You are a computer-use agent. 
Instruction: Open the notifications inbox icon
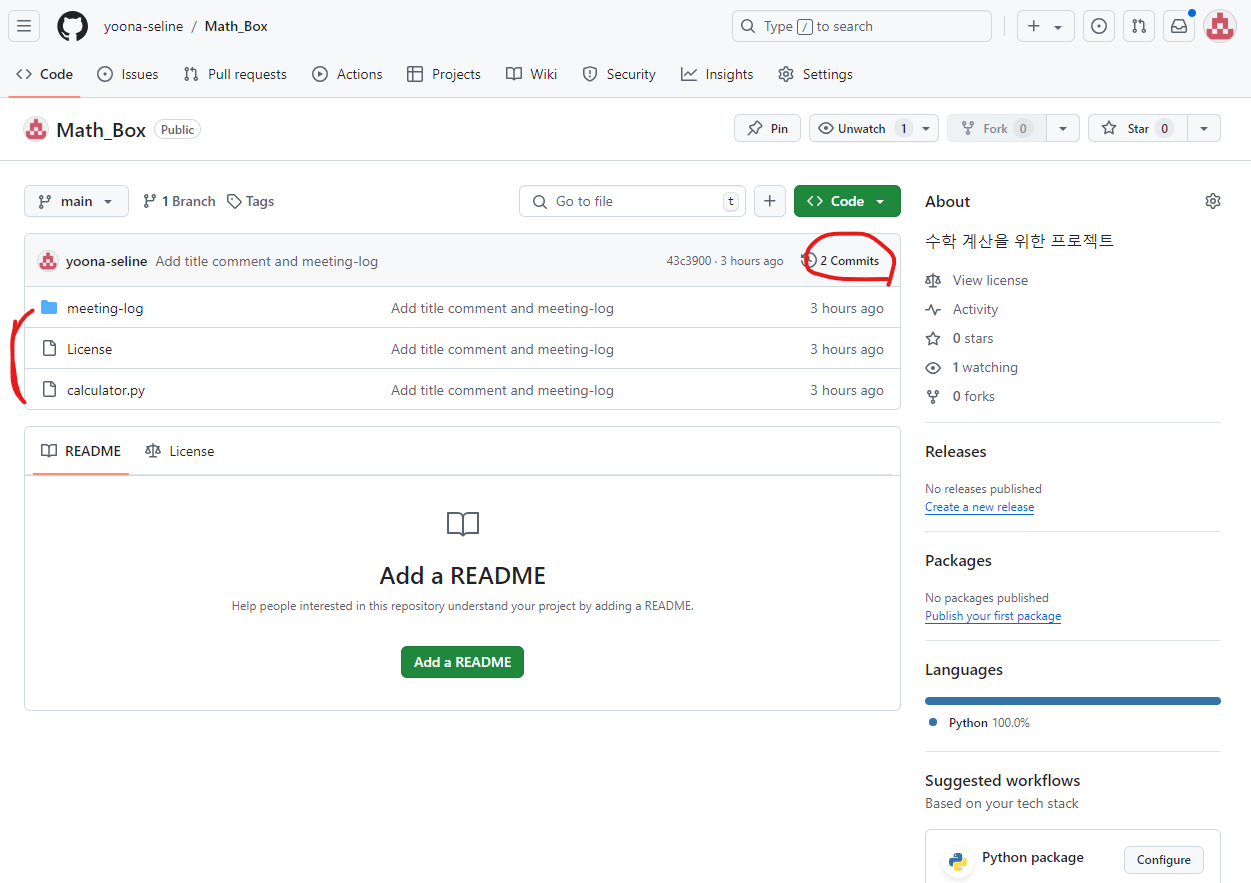pyautogui.click(x=1179, y=26)
